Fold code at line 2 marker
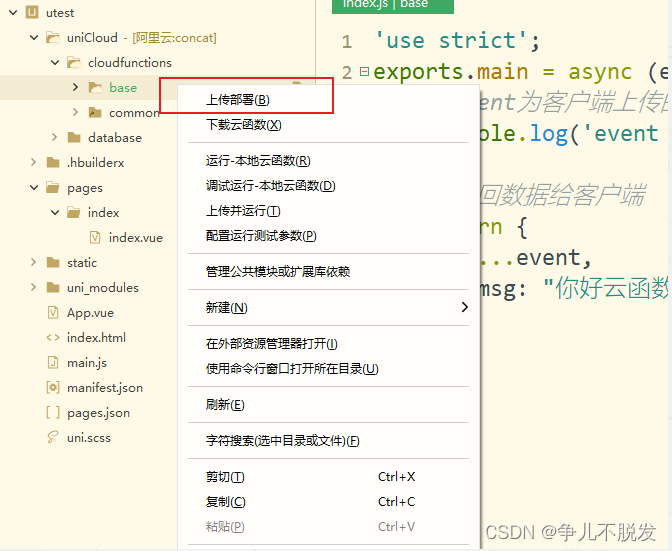The width and height of the screenshot is (672, 551). (x=364, y=71)
